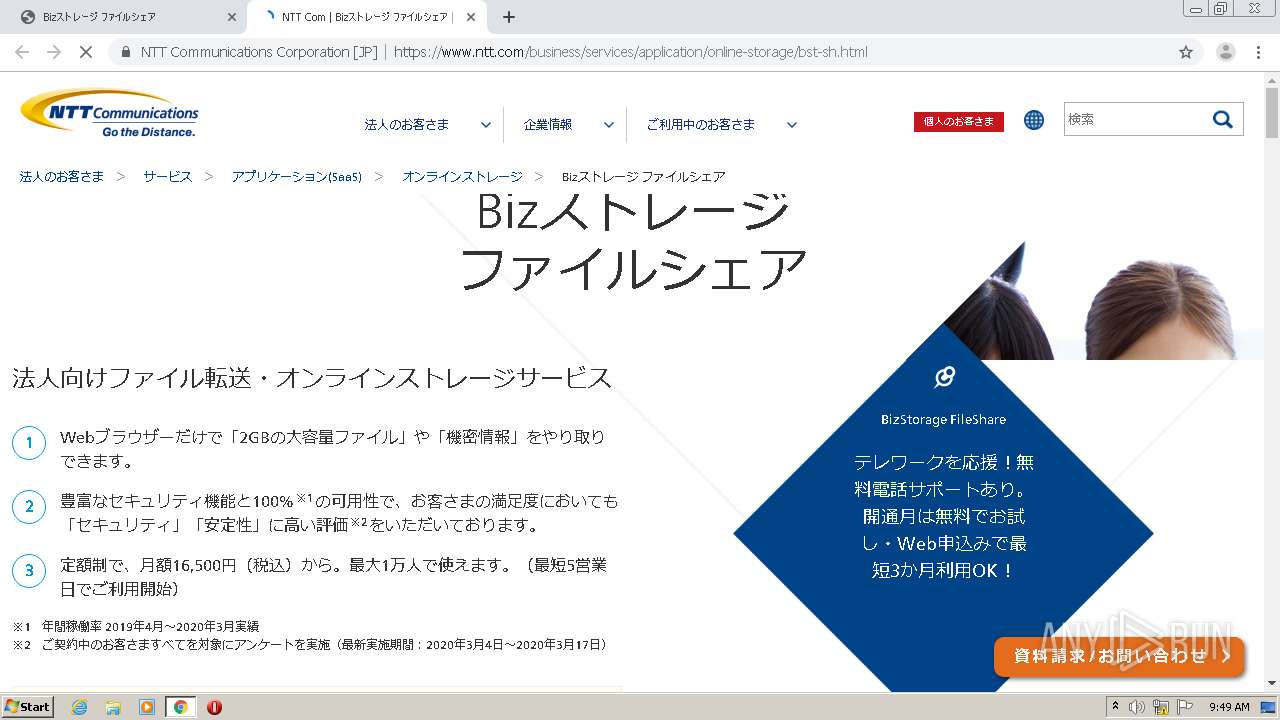Click the numbered circle 2 item
Viewport: 1280px width, 720px height.
coord(29,506)
